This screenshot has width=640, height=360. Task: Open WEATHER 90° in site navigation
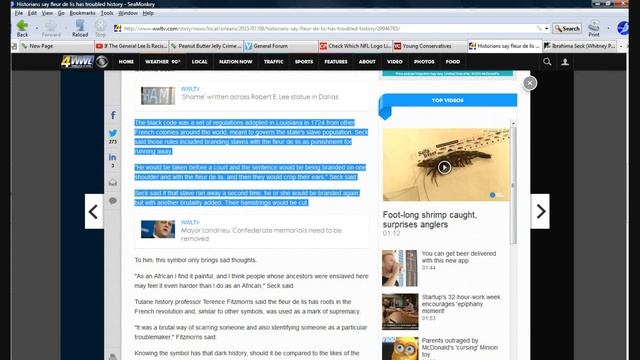[162, 62]
